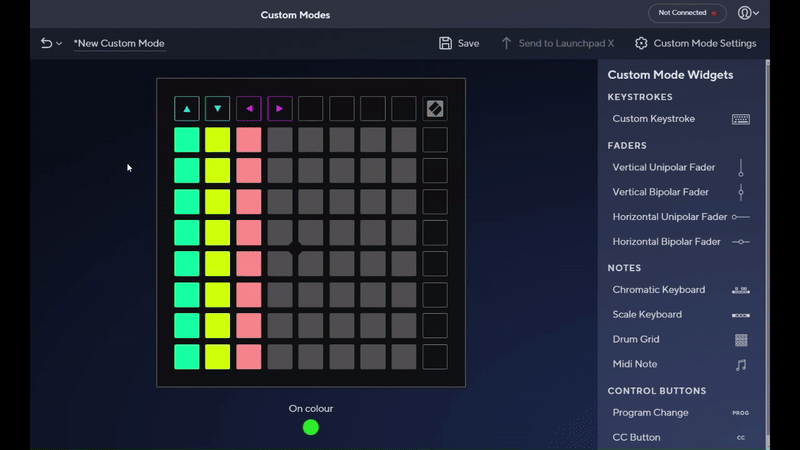Viewport: 800px width, 450px height.
Task: Open Custom Mode Settings gear
Action: coord(642,43)
